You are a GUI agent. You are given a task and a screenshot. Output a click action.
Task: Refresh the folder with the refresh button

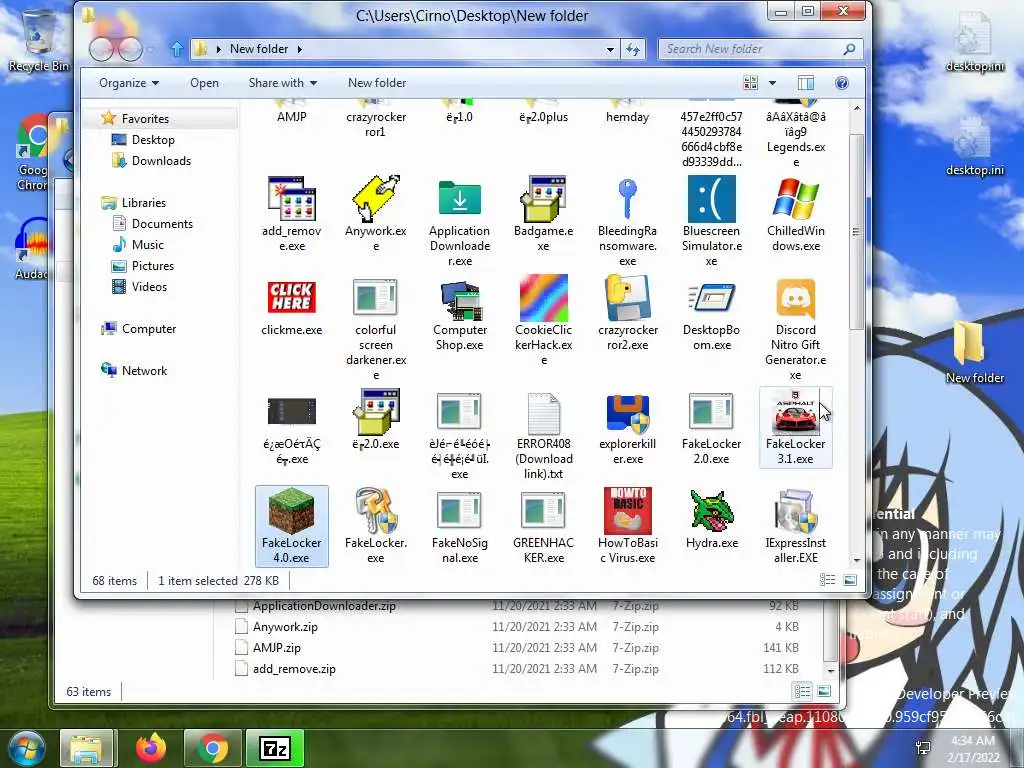pyautogui.click(x=633, y=49)
